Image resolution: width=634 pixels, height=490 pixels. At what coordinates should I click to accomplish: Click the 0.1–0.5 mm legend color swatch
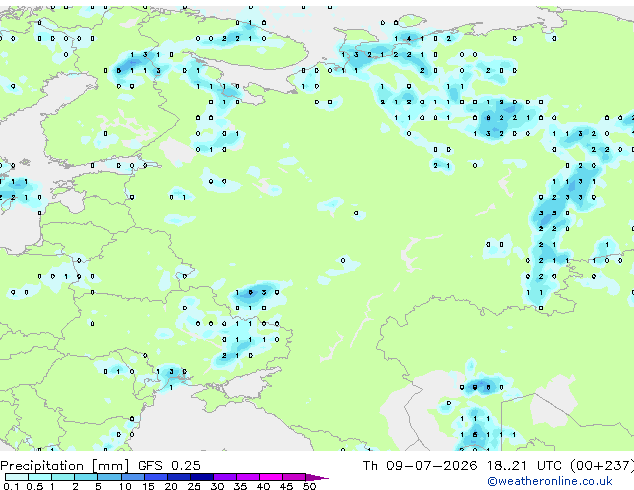click(17, 477)
